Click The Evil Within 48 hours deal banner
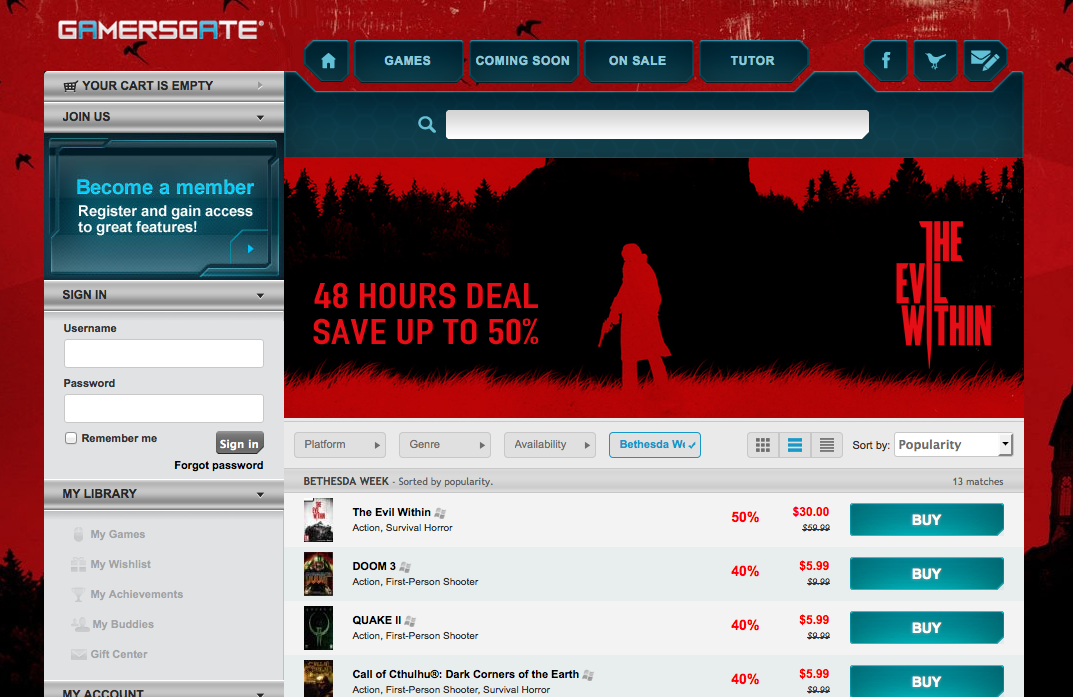Screen dimensions: 1073x697 654,288
